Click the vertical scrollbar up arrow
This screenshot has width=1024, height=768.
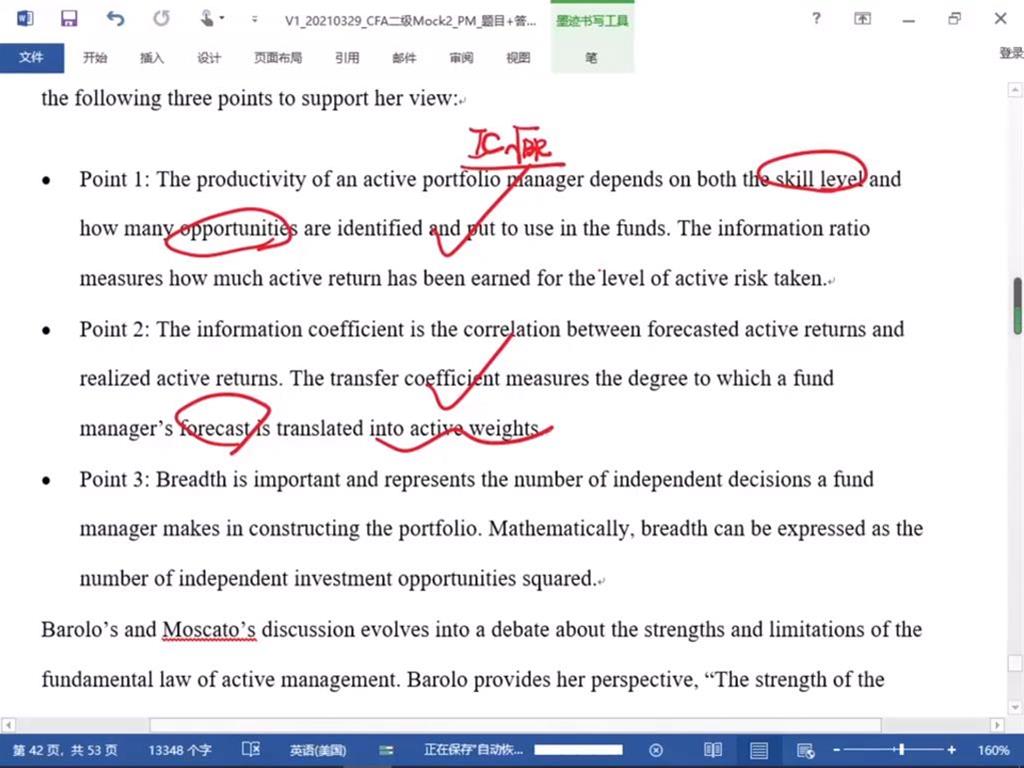[1015, 89]
